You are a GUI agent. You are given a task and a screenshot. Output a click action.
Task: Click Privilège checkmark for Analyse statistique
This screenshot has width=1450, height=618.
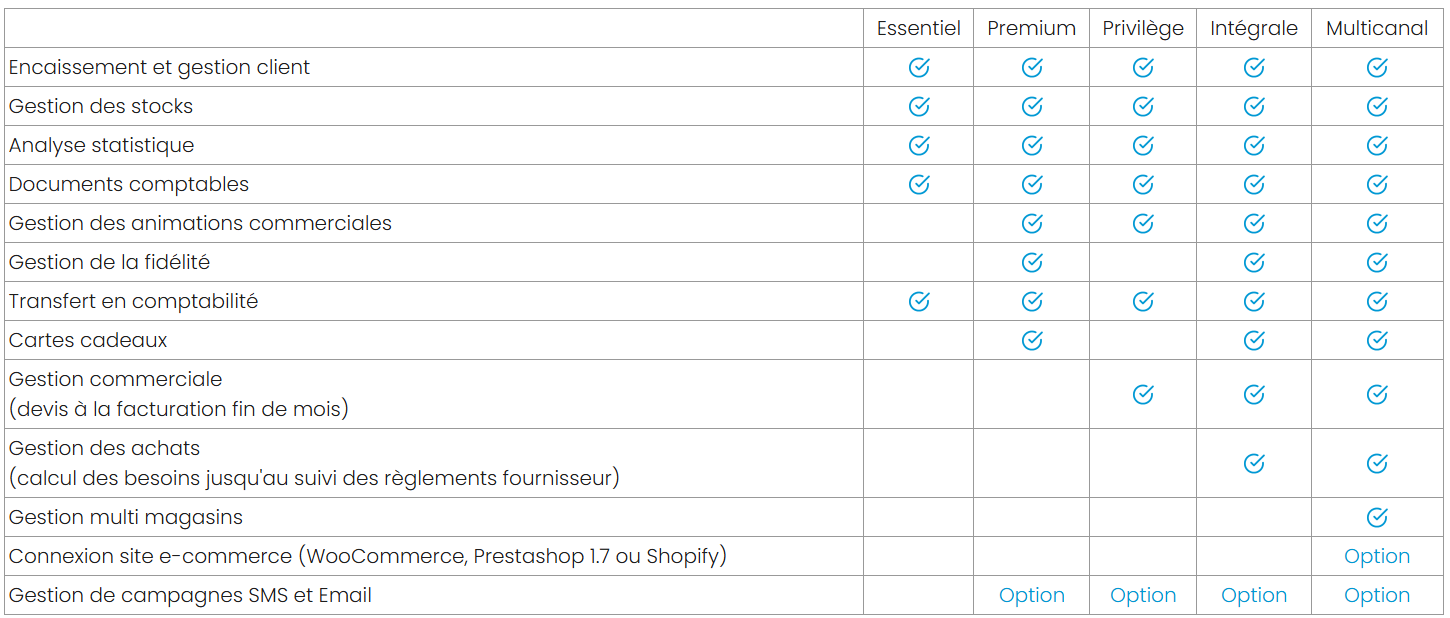tap(1143, 145)
